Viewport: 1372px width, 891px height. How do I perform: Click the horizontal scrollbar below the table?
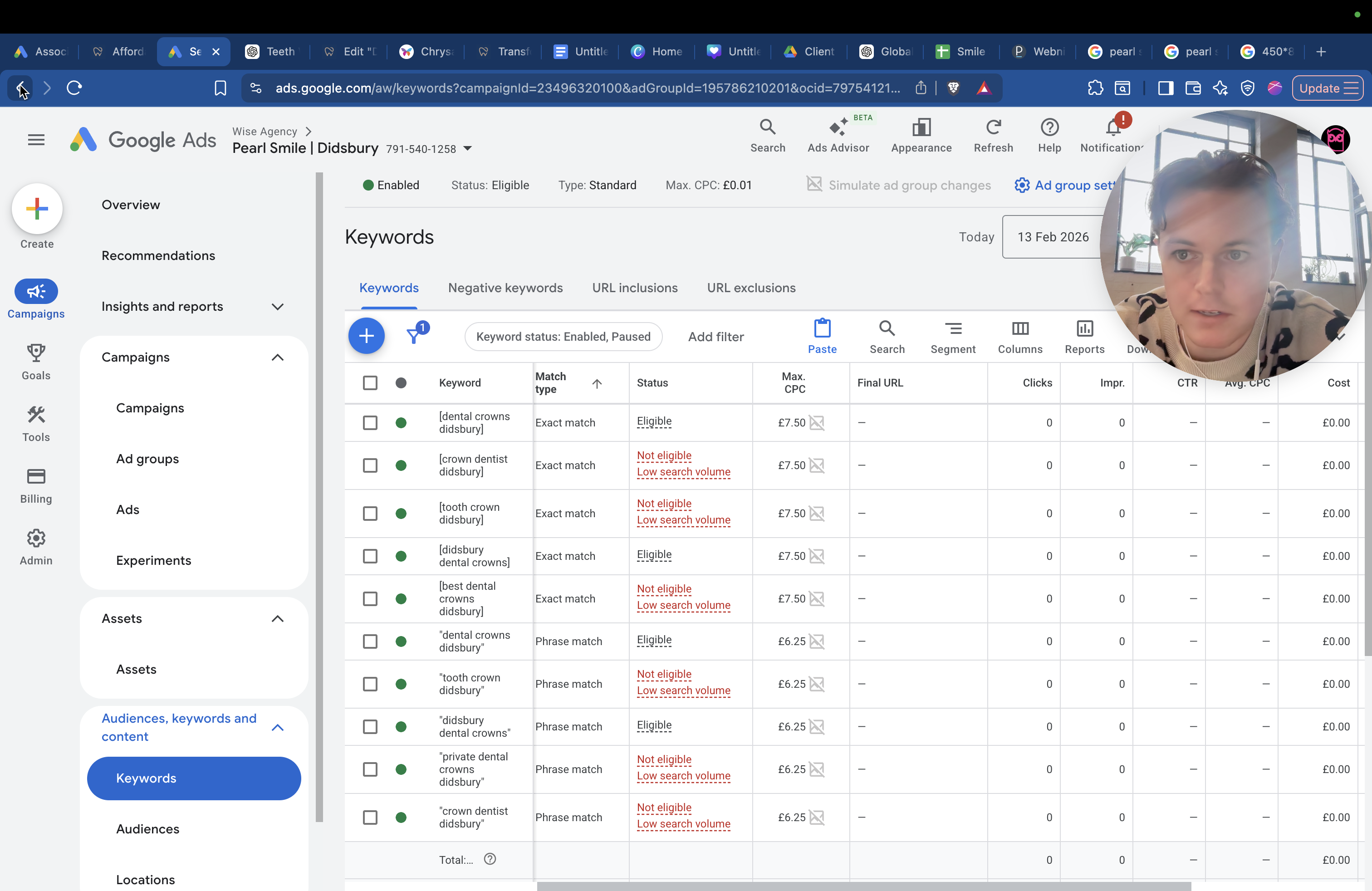tap(863, 886)
